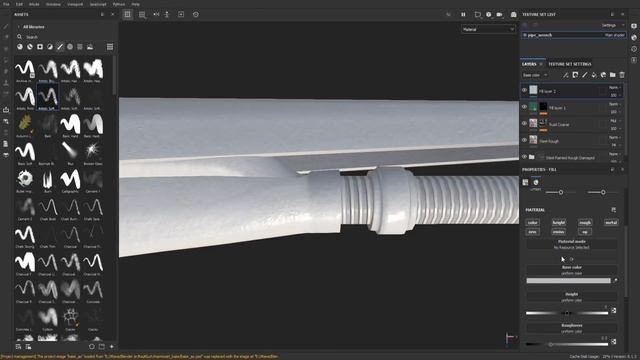Add an effect using the wand icon
This screenshot has width=640, height=360.
[x=566, y=75]
